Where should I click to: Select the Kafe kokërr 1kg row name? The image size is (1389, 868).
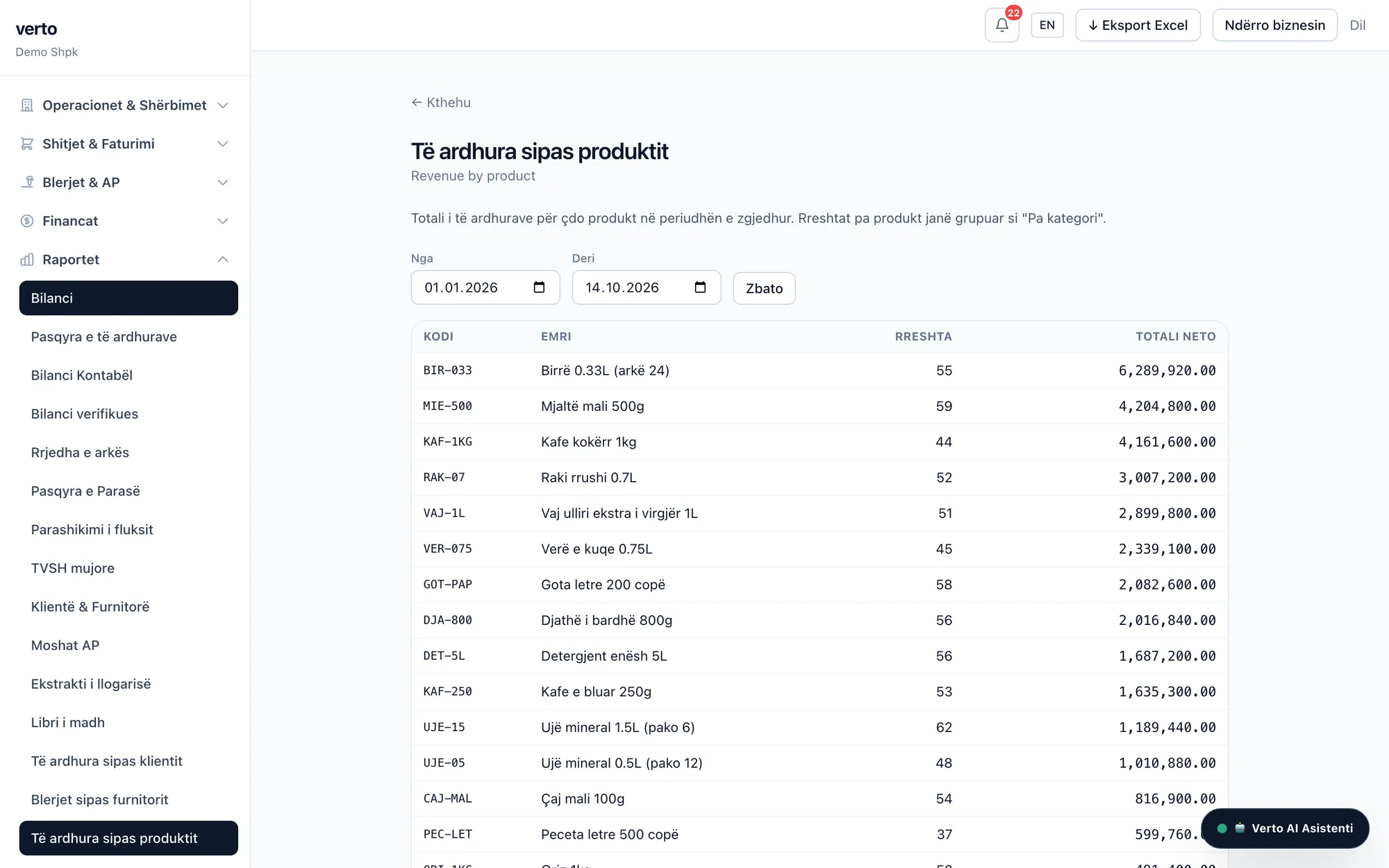588,442
